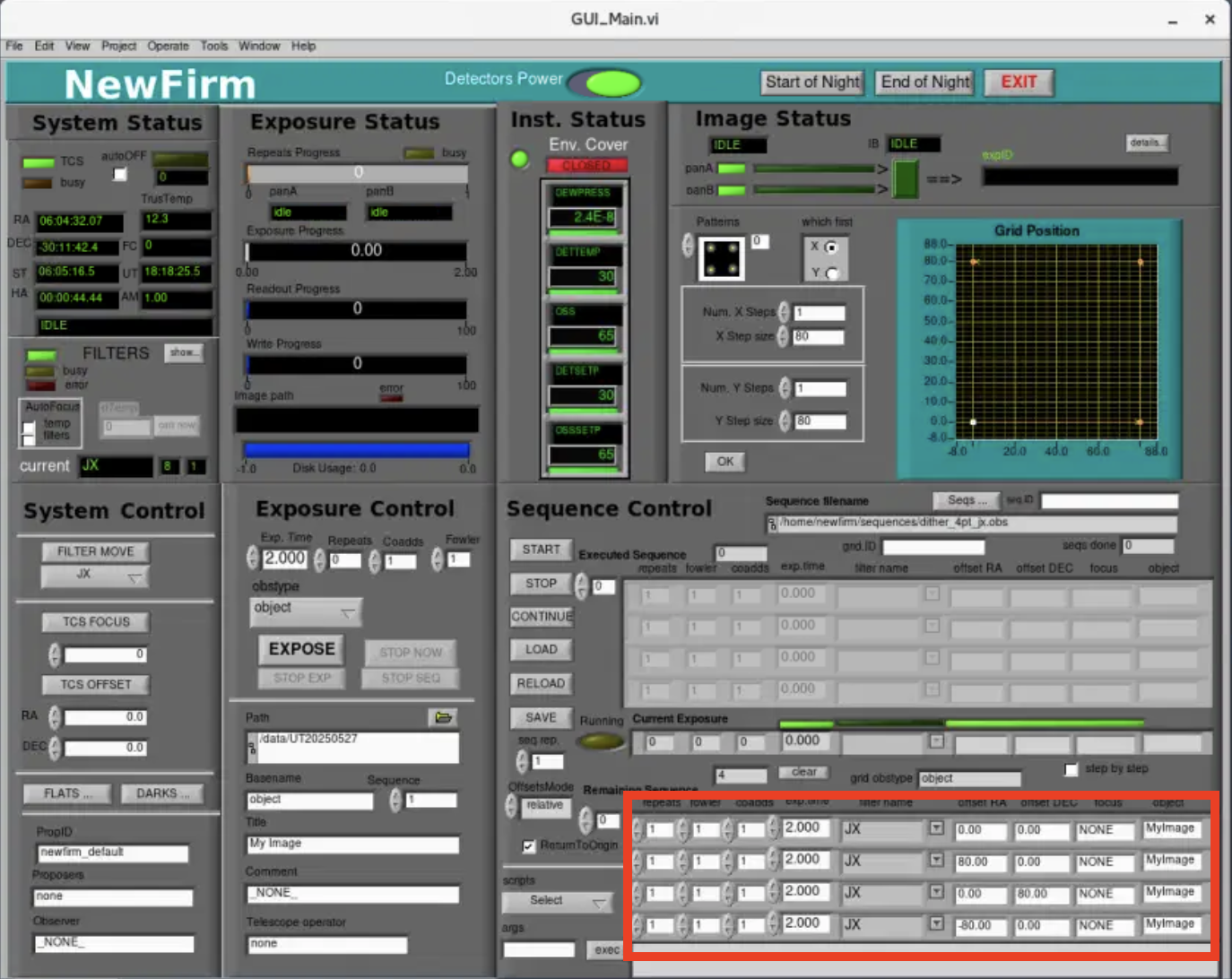The height and width of the screenshot is (979, 1232).
Task: Click the Exposure Progress bar
Action: click(x=357, y=251)
